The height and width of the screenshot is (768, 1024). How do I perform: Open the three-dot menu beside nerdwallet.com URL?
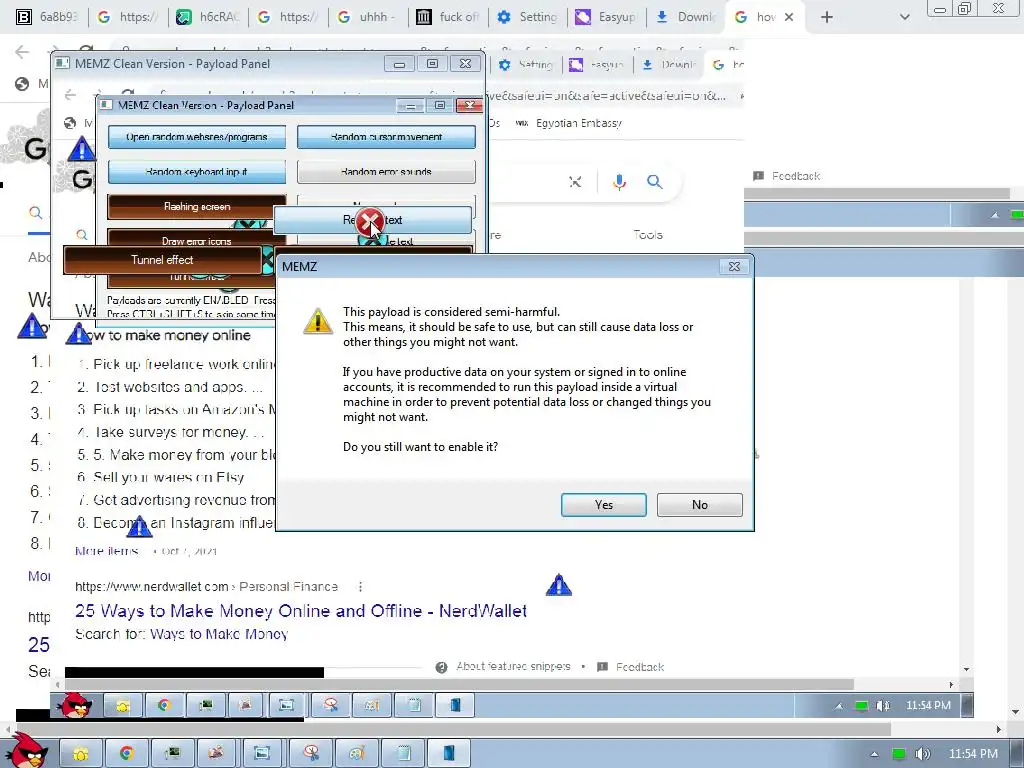point(360,586)
